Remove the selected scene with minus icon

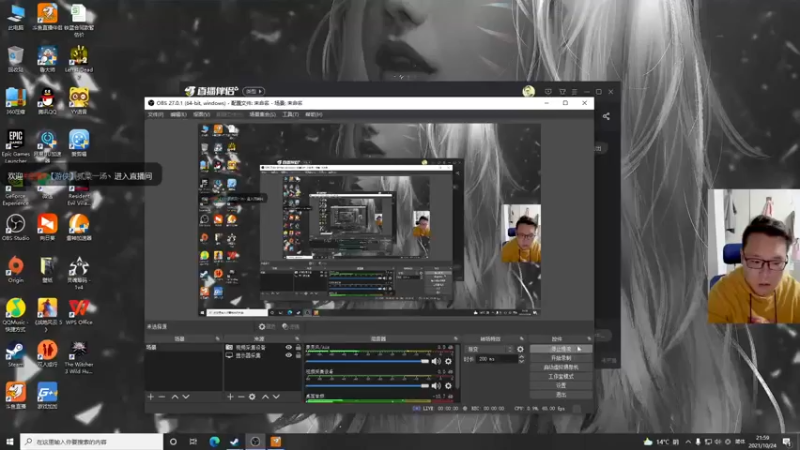[x=162, y=396]
